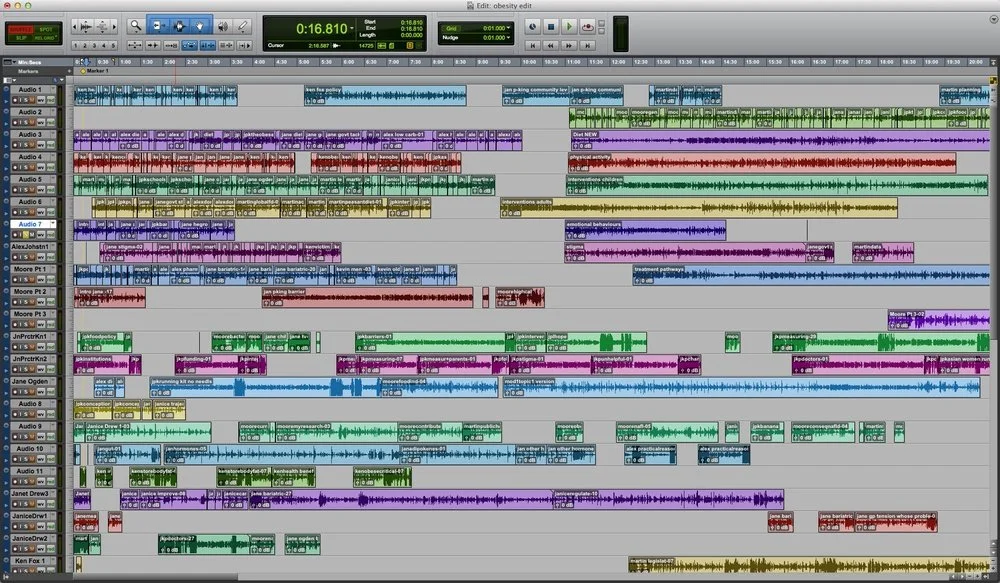Select the Diet NEW clip
Screen dimensions: 1000x583
pyautogui.click(x=779, y=140)
